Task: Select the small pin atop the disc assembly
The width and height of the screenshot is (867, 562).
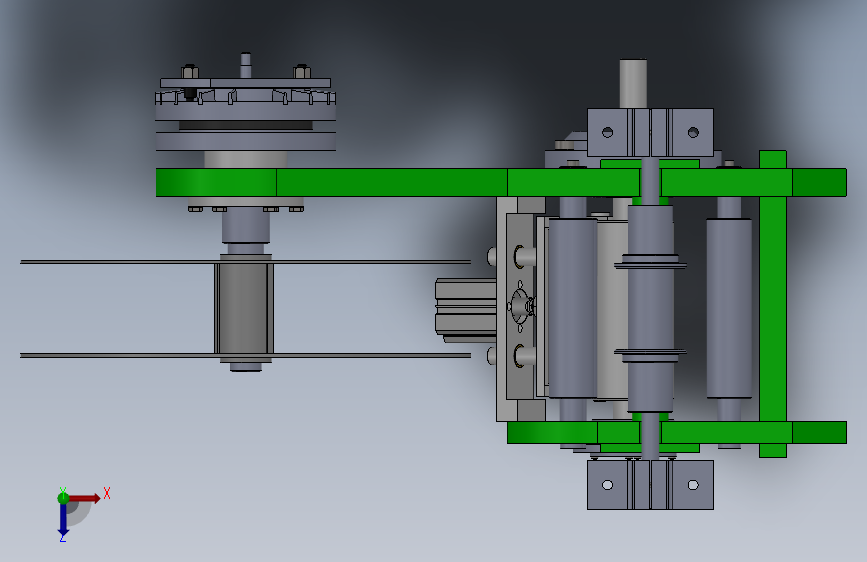Action: [246, 65]
